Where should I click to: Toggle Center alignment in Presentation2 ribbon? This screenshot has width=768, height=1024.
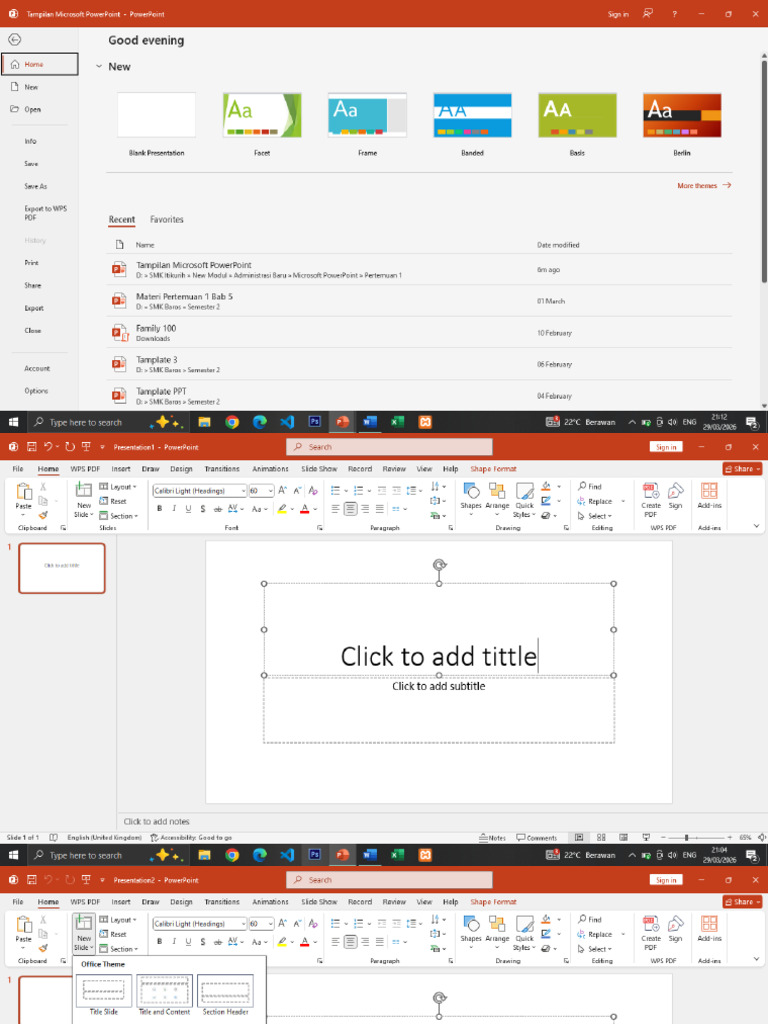tap(351, 942)
